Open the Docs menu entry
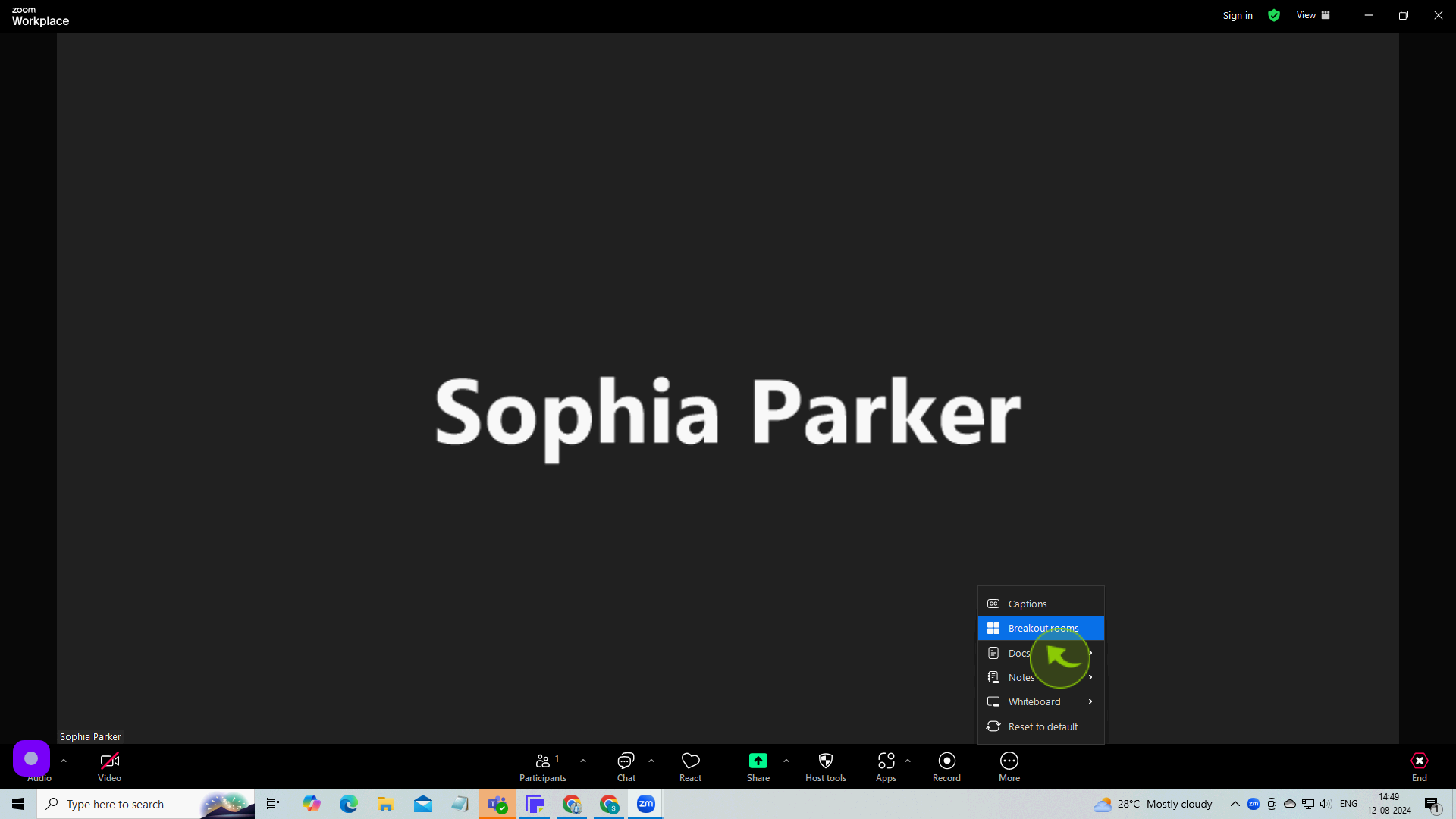The image size is (1456, 819). click(1040, 653)
